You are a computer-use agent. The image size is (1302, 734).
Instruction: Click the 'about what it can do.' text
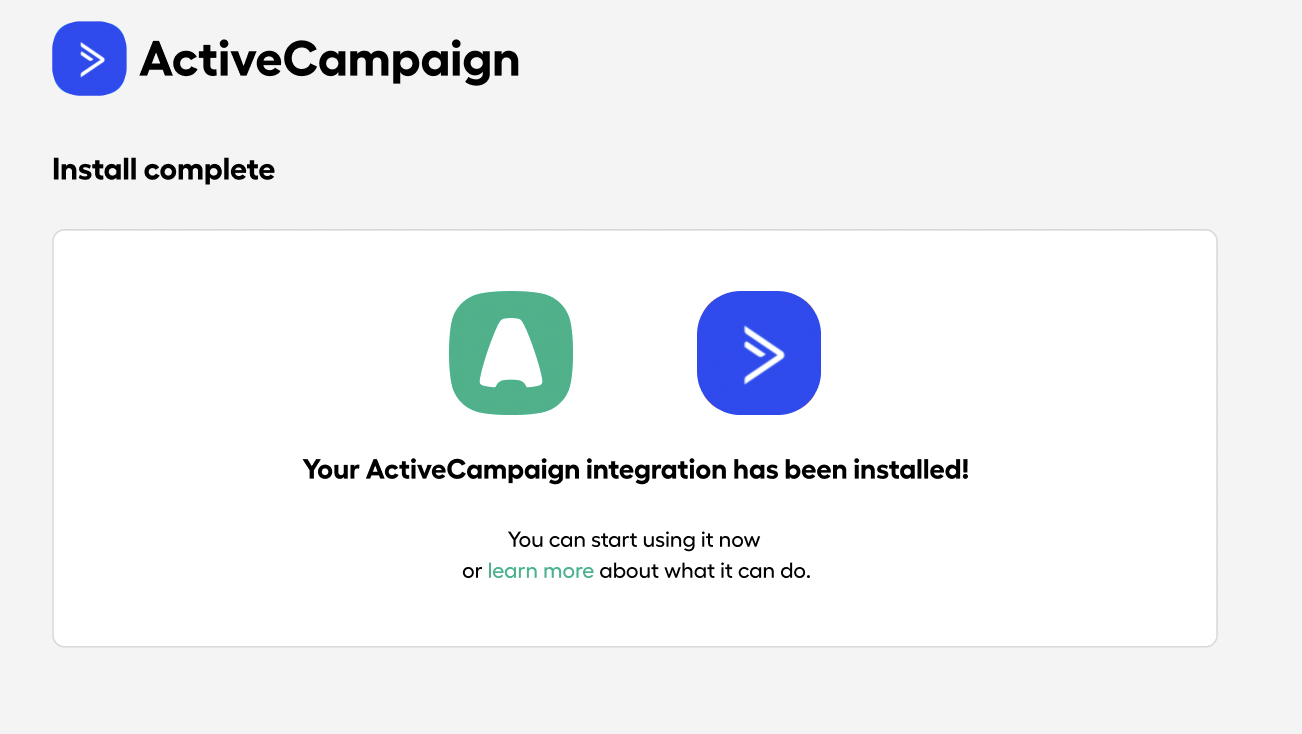pyautogui.click(x=705, y=571)
